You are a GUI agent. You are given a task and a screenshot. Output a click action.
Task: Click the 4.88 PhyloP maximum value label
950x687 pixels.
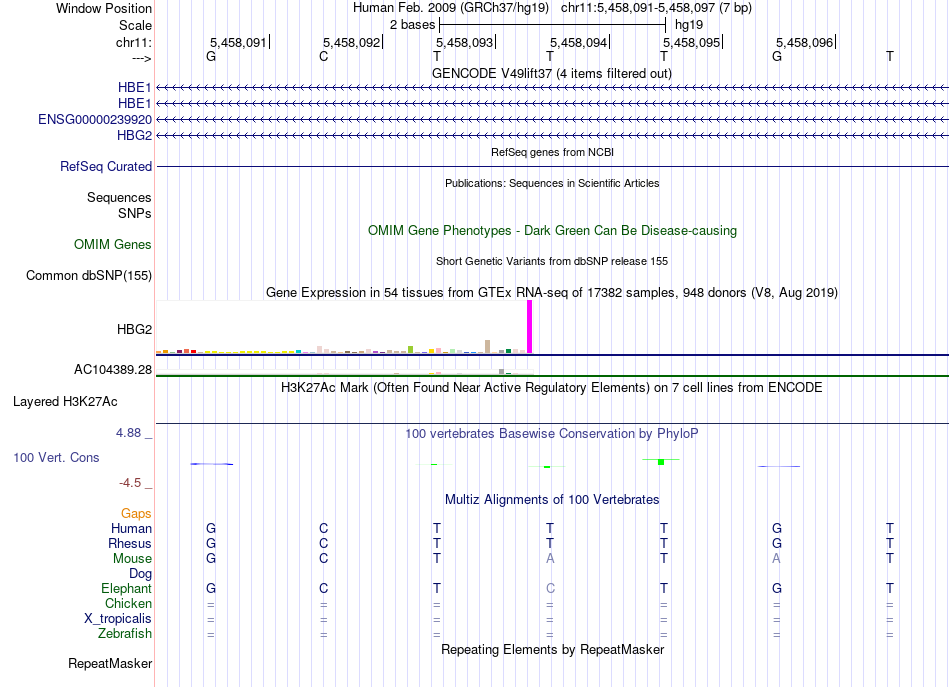(128, 433)
